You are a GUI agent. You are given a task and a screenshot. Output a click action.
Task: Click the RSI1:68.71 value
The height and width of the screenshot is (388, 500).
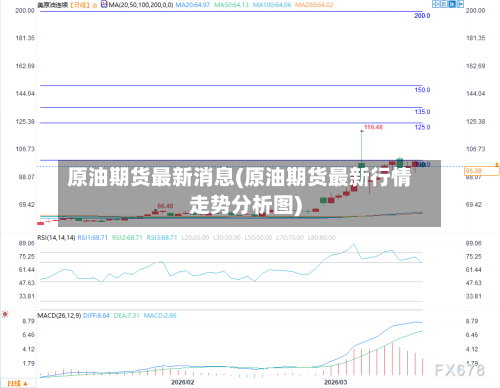(93, 238)
